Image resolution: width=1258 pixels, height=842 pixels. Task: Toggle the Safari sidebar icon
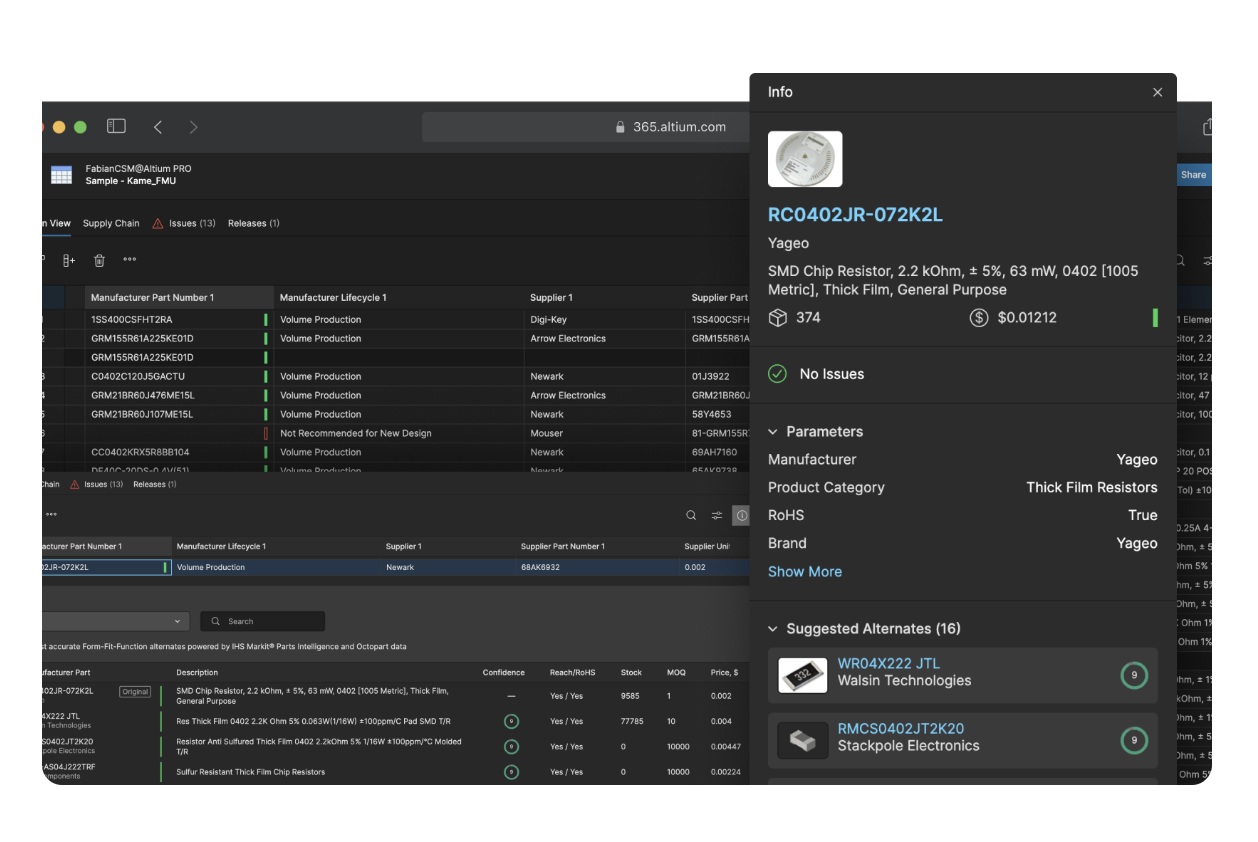click(117, 127)
